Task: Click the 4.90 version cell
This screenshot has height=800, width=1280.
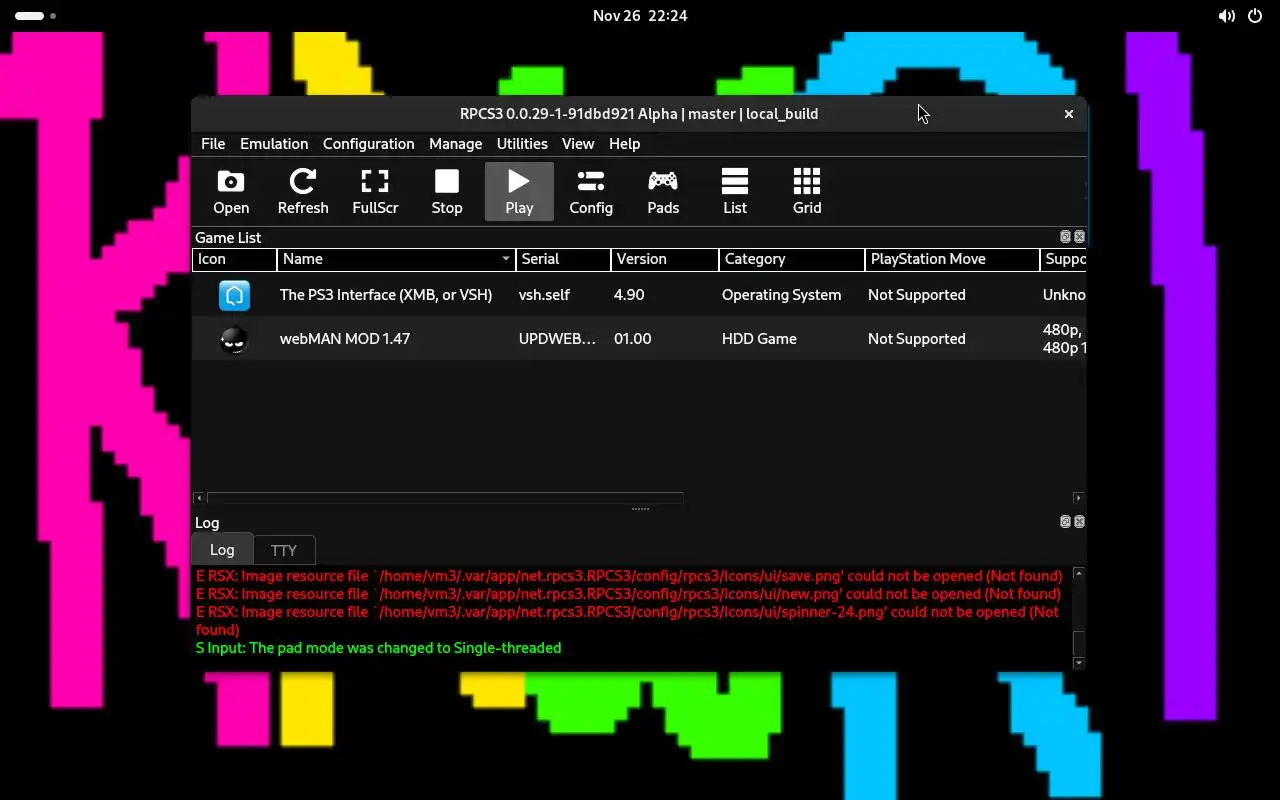Action: coord(629,295)
